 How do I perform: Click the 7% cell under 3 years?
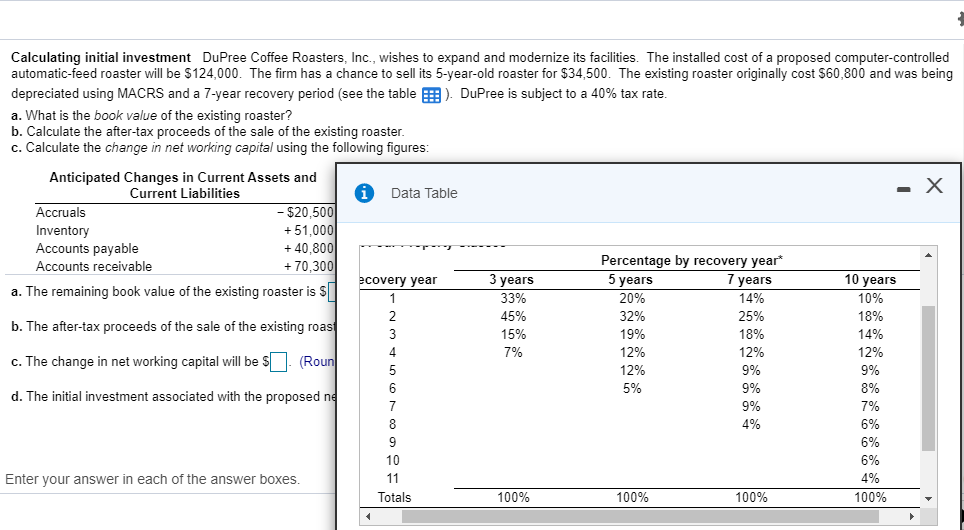pyautogui.click(x=513, y=353)
